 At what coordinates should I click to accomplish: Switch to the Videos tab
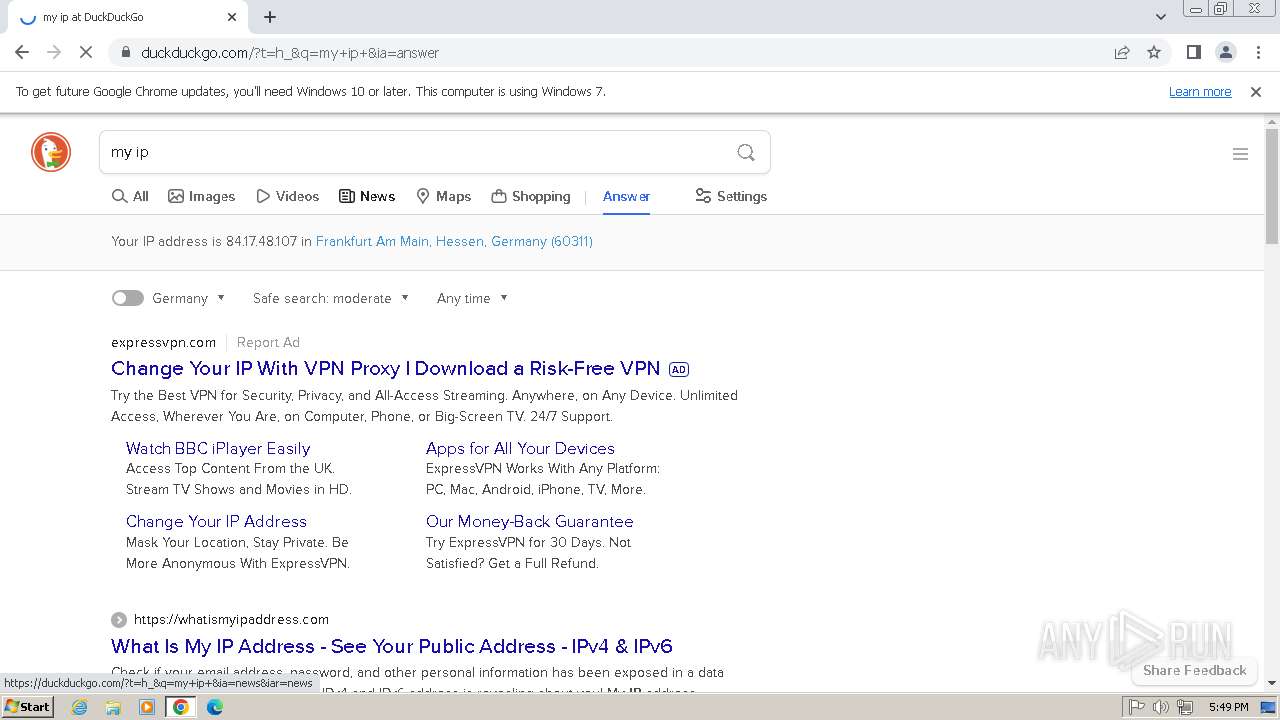[x=287, y=196]
